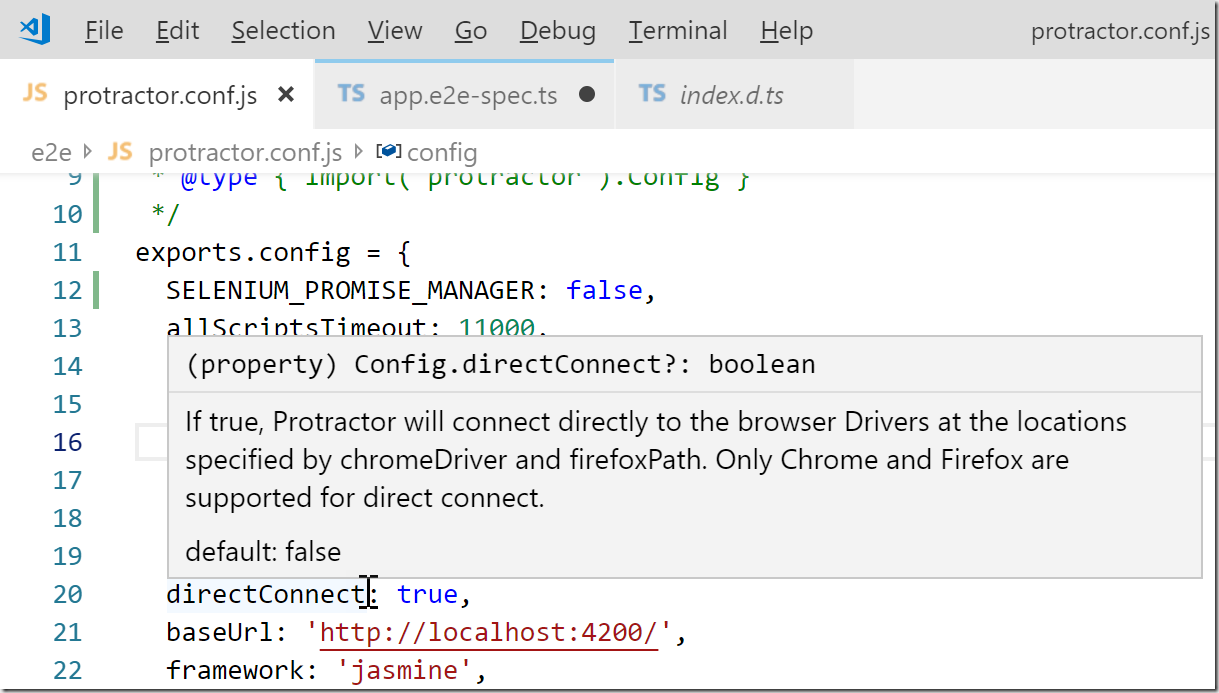Click 'default: false' text in tooltip
The width and height of the screenshot is (1219, 693).
[x=263, y=551]
